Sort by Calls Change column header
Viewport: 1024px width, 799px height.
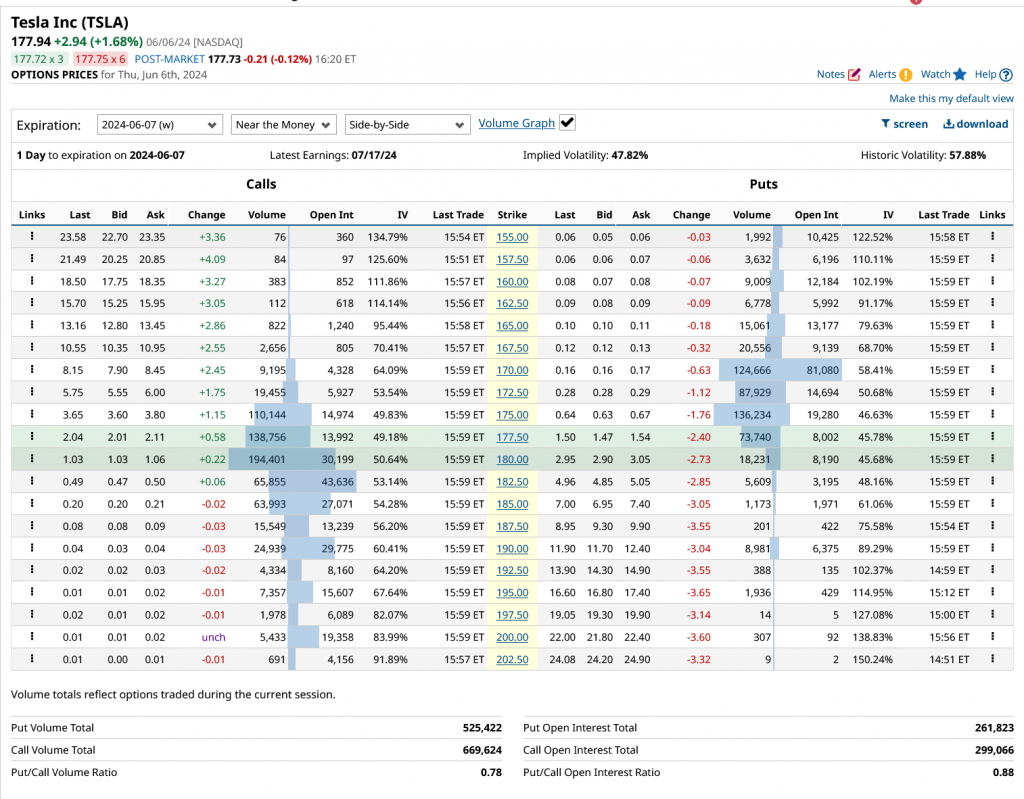point(206,214)
